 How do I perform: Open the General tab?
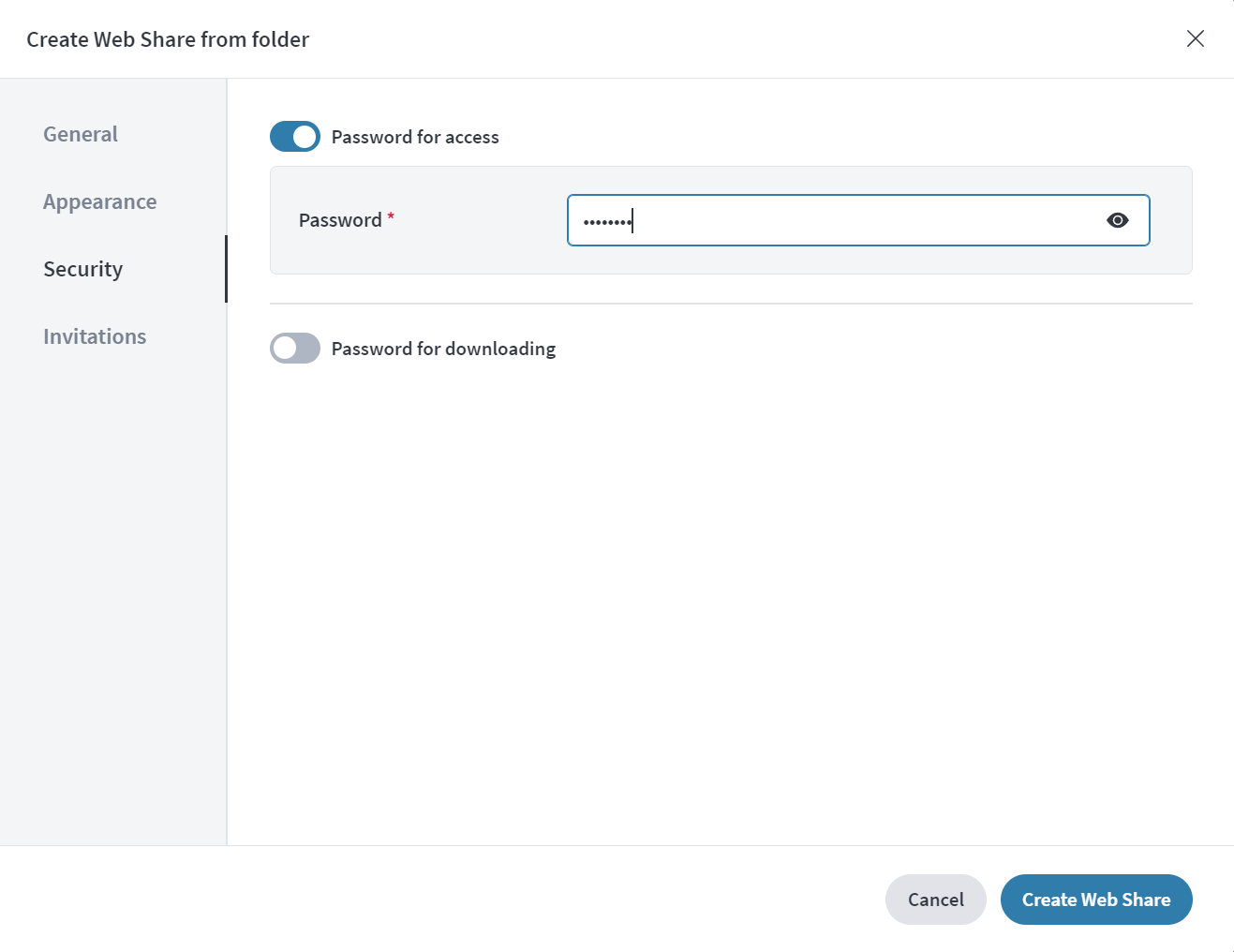(81, 134)
